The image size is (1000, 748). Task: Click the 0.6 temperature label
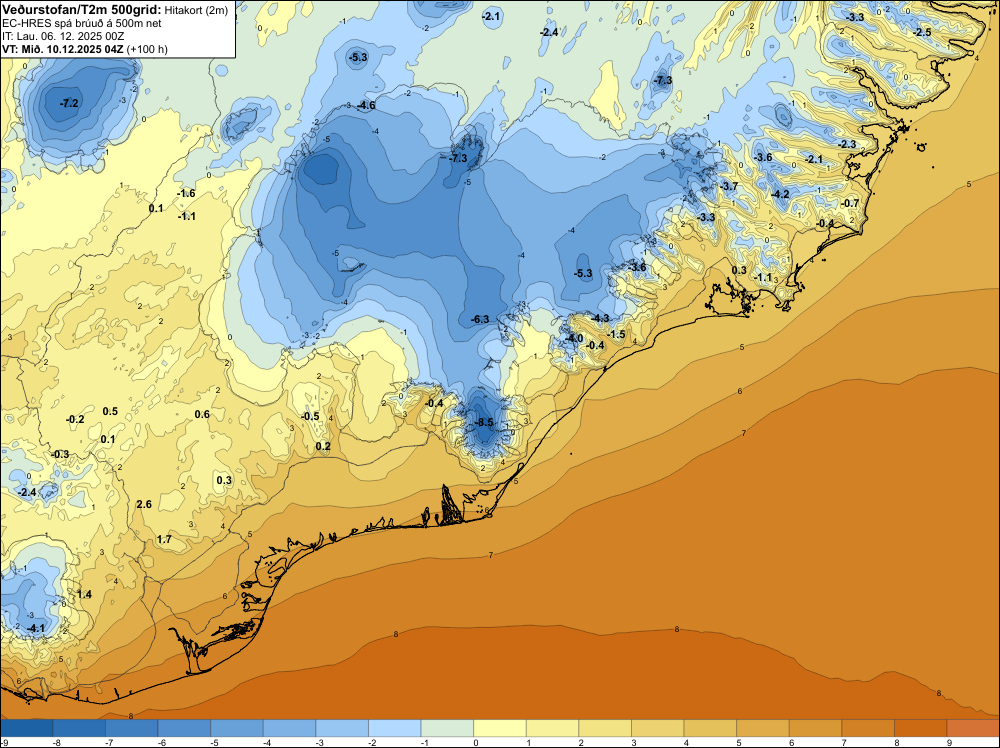(202, 414)
